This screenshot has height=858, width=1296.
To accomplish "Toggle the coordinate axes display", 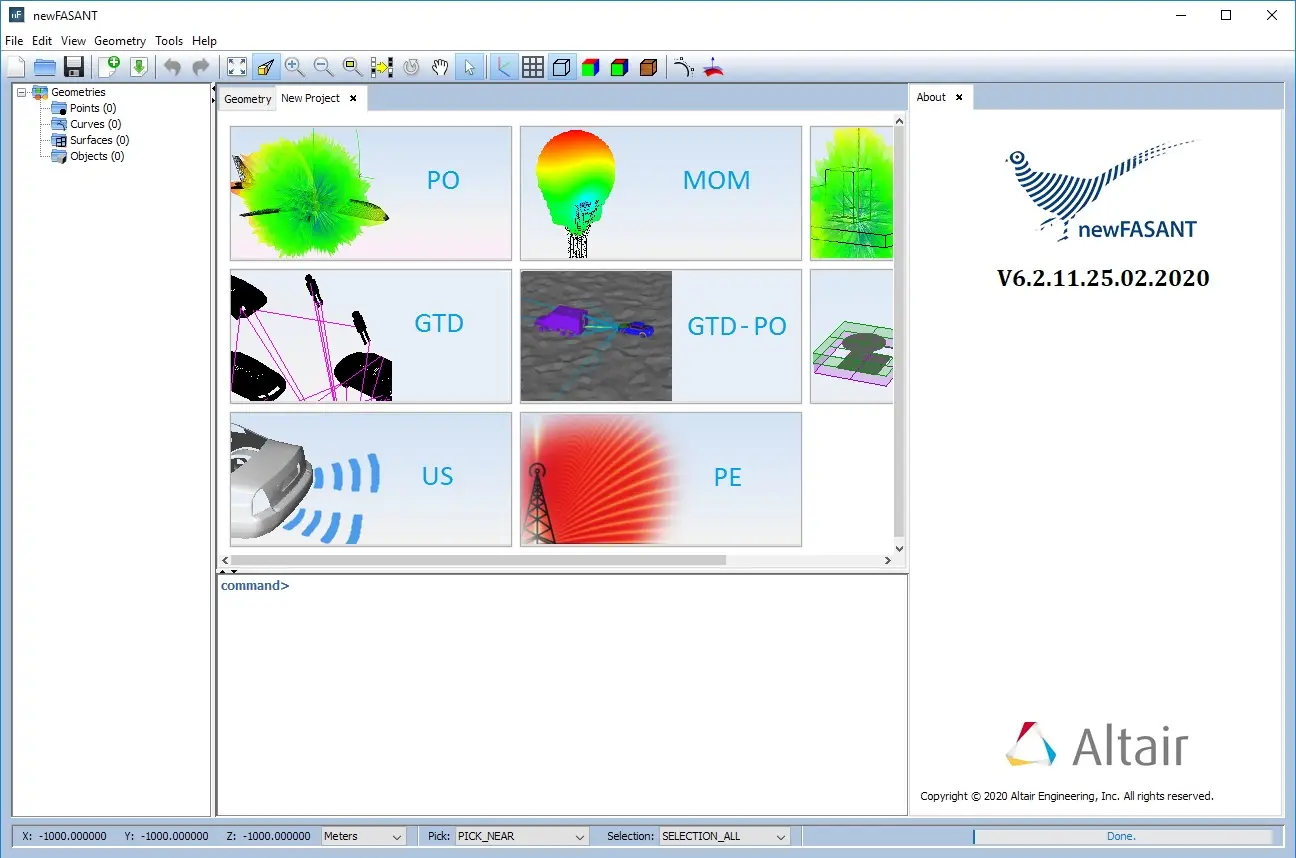I will [x=504, y=67].
